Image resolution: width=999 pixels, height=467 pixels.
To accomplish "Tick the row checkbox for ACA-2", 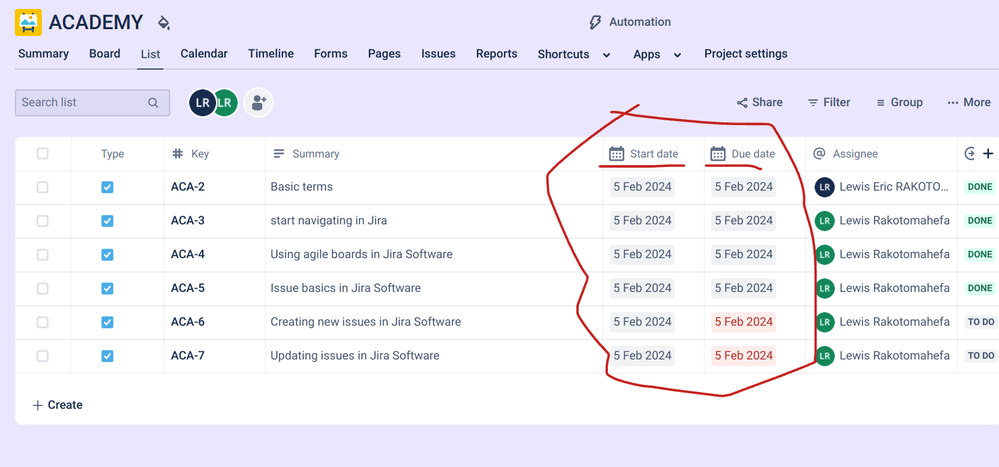I will tap(42, 187).
